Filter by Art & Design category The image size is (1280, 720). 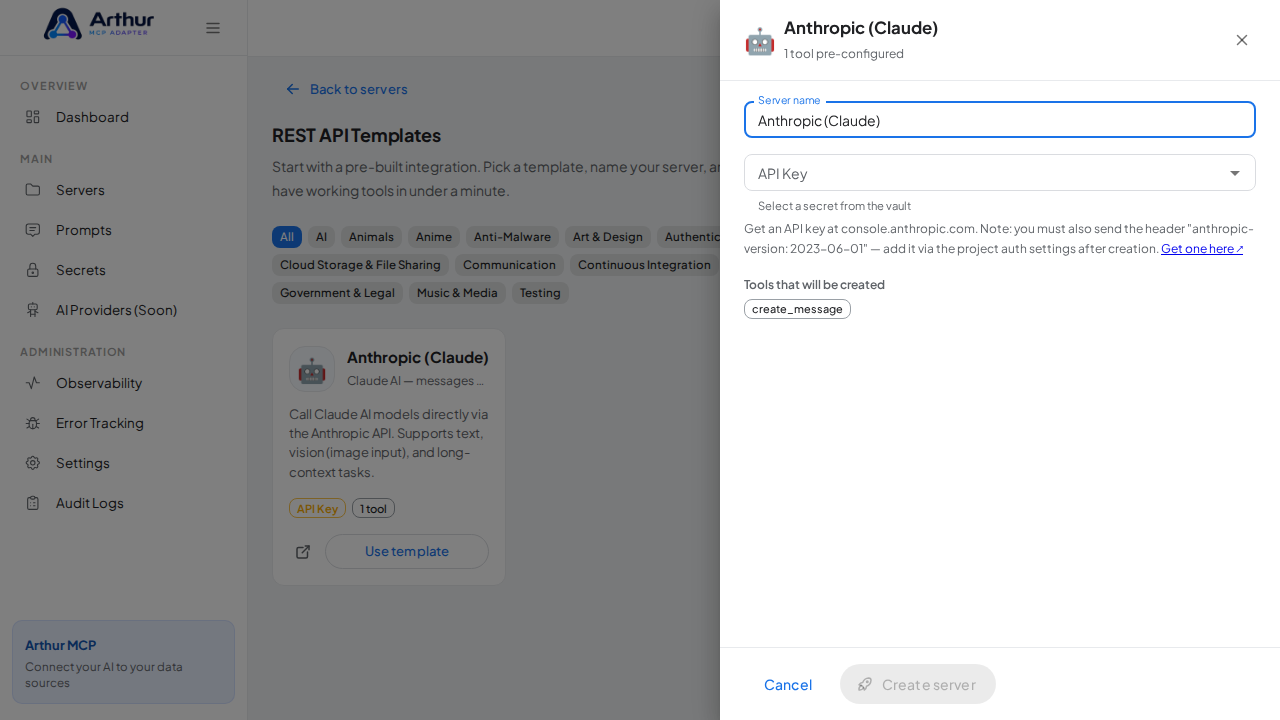point(608,237)
